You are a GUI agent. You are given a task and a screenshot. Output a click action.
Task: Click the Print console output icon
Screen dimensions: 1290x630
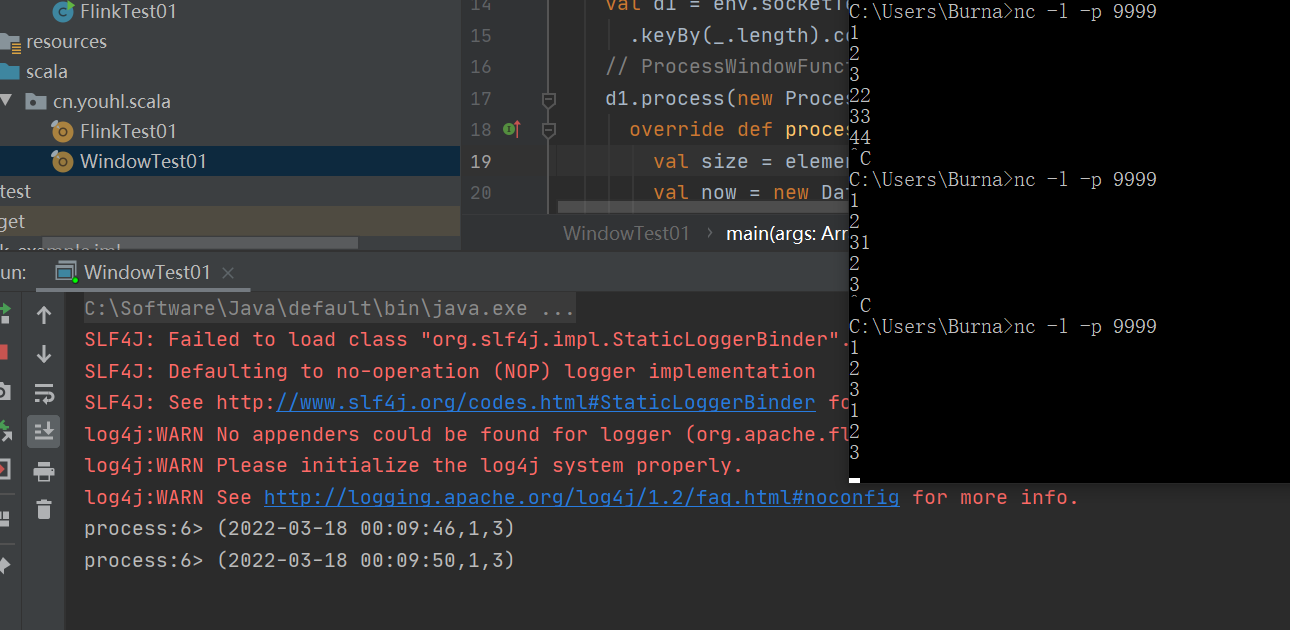44,470
